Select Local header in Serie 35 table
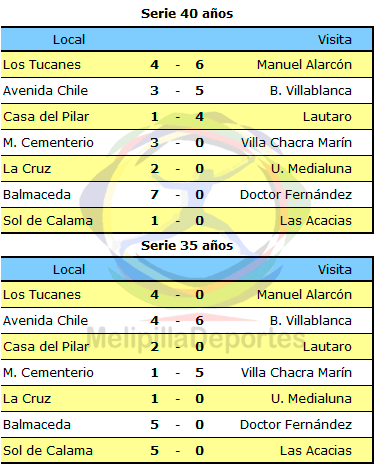The image size is (374, 464). click(x=69, y=270)
